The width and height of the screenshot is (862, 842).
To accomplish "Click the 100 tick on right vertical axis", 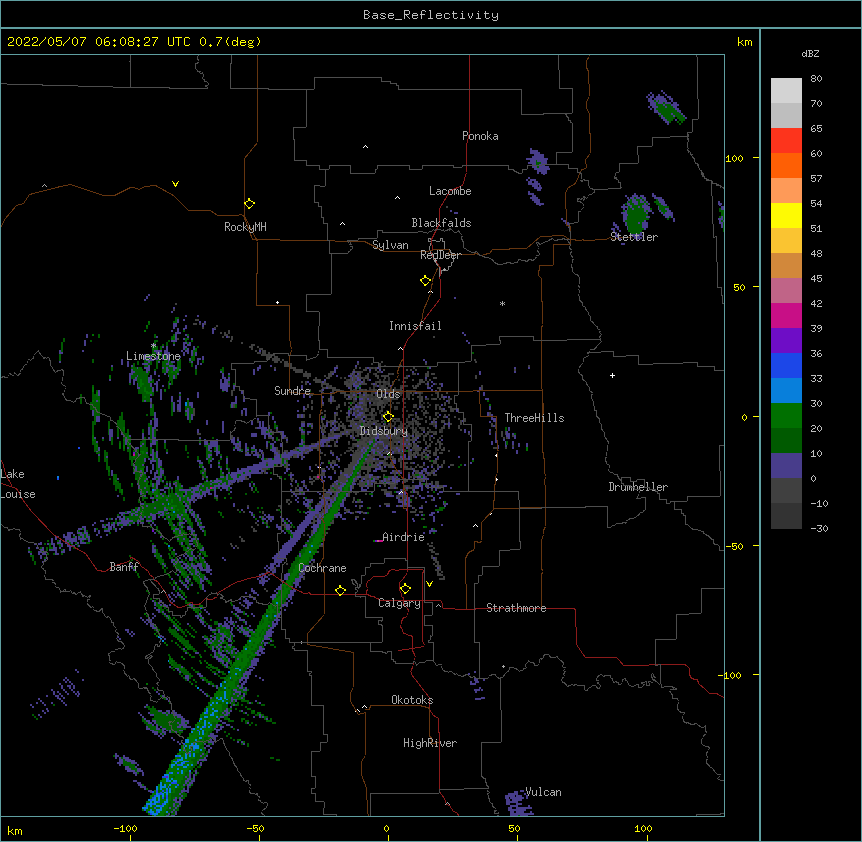I will click(x=734, y=158).
